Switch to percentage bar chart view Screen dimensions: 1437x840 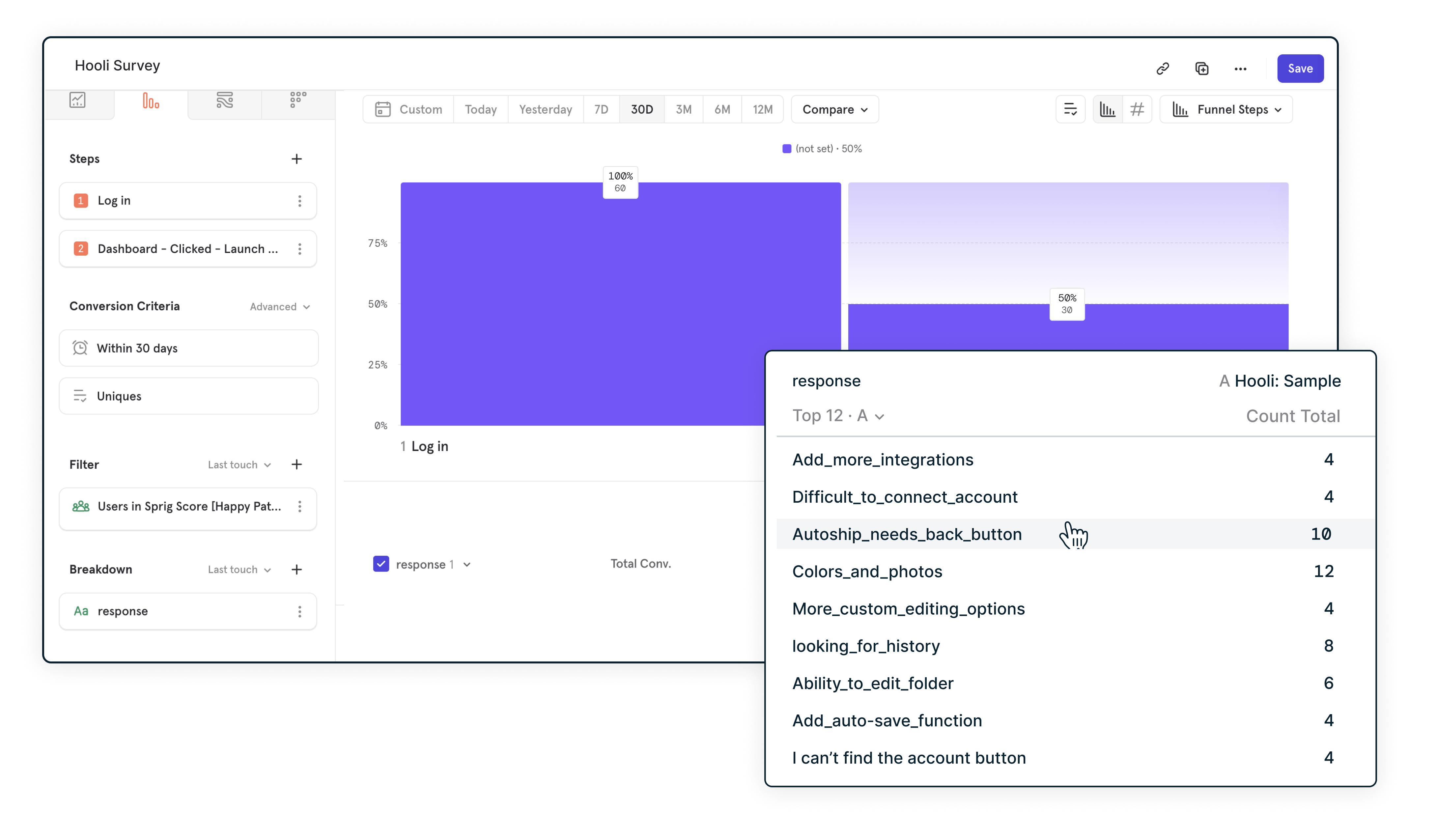1107,109
